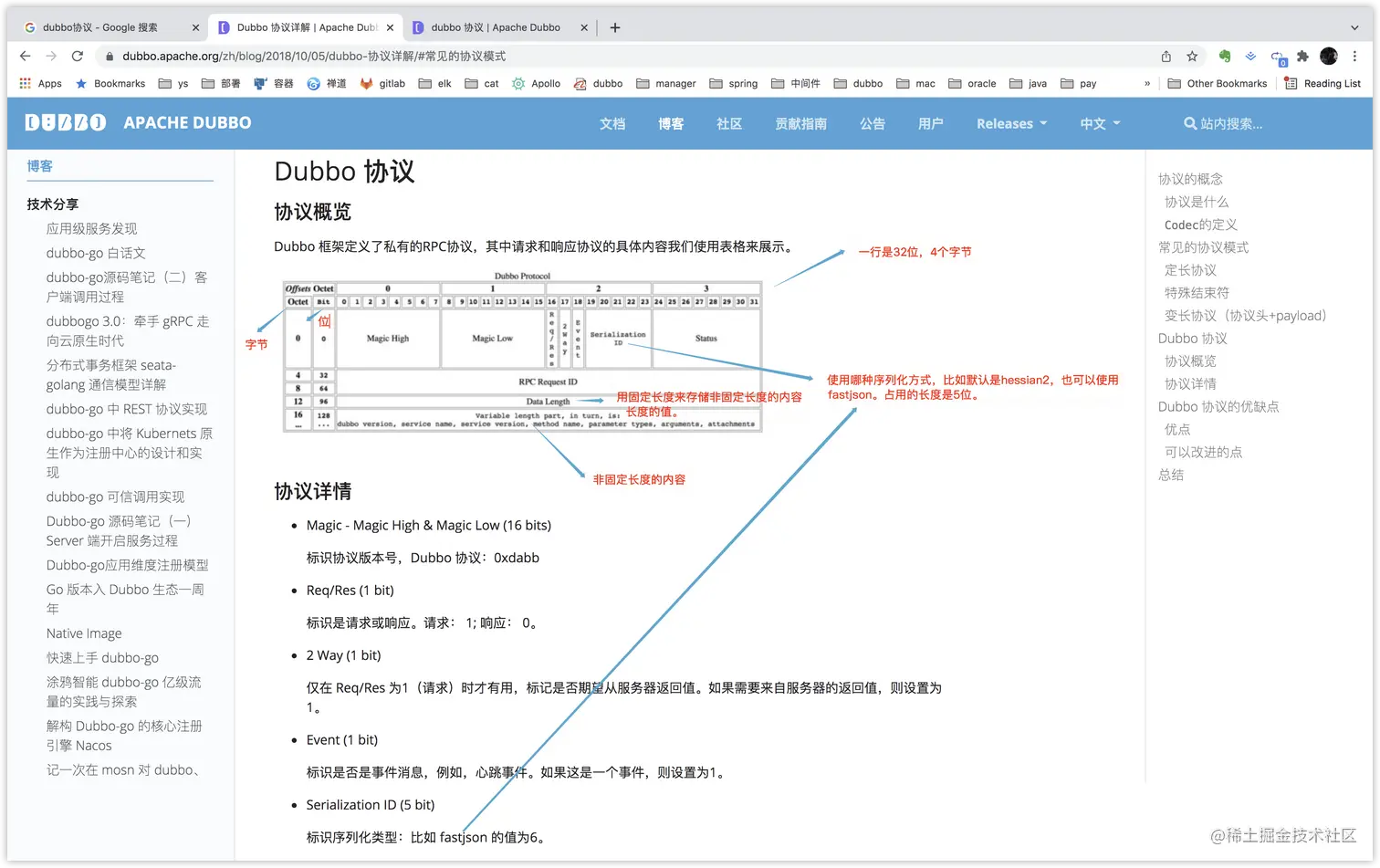Reload the page with refresh icon
Viewport: 1380px width, 868px height.
[x=78, y=57]
